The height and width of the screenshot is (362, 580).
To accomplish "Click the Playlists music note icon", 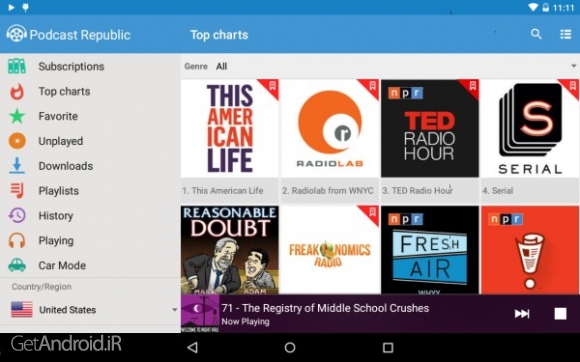I will (17, 191).
